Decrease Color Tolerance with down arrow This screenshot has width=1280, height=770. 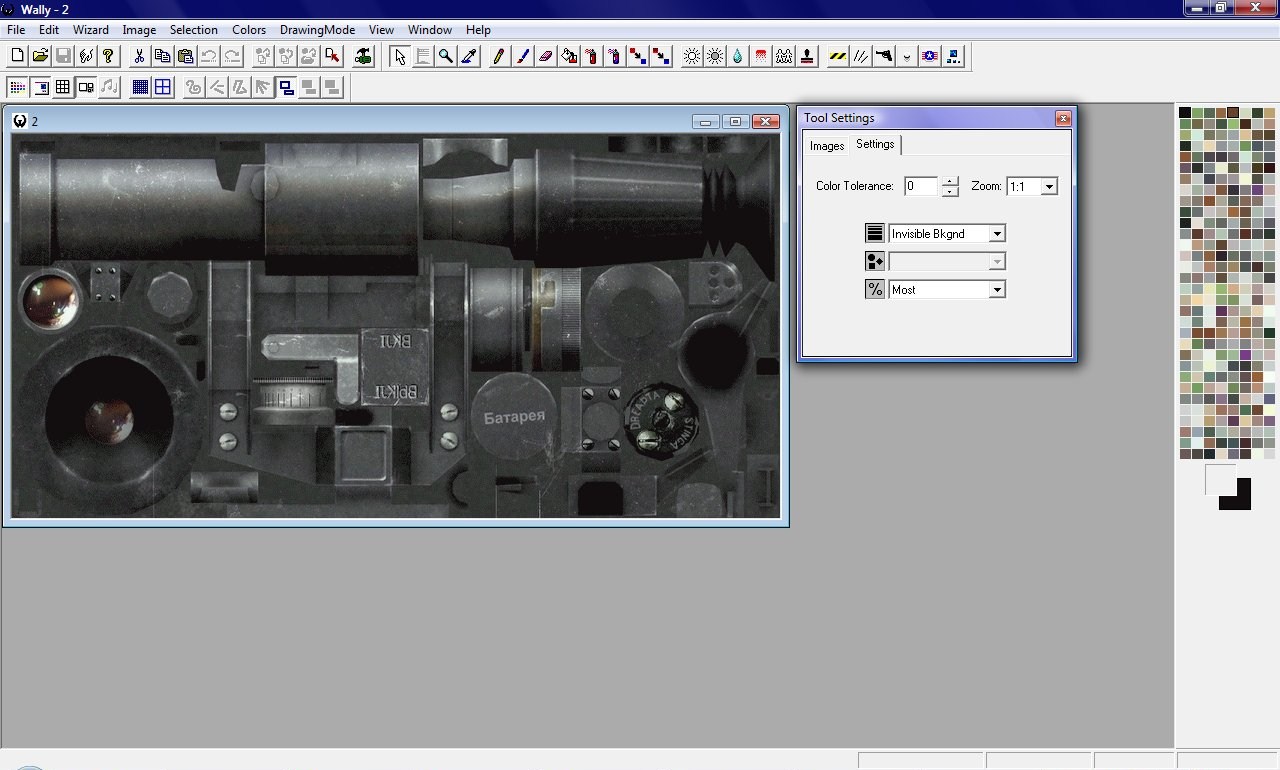(x=950, y=191)
